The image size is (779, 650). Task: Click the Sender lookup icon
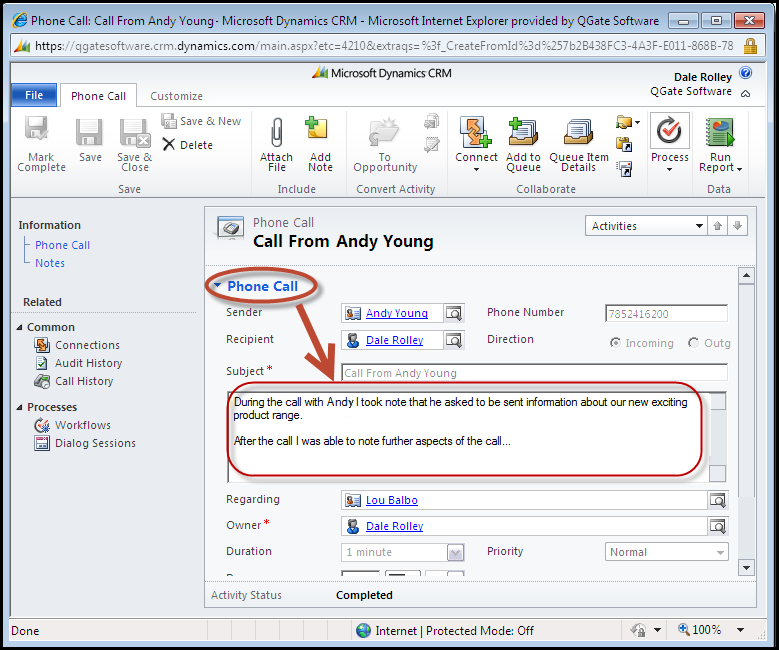(x=454, y=313)
